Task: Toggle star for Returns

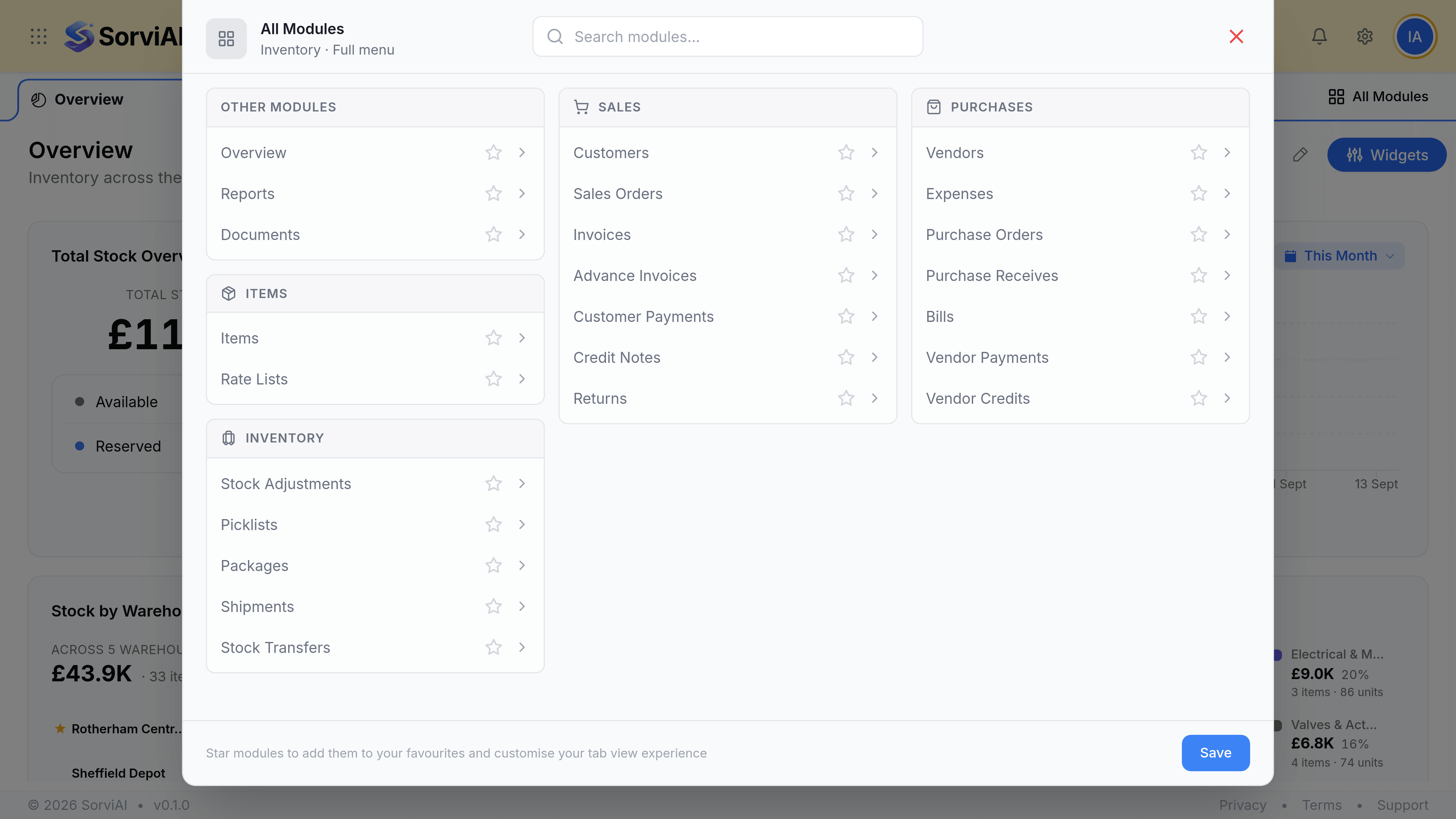Action: [846, 399]
